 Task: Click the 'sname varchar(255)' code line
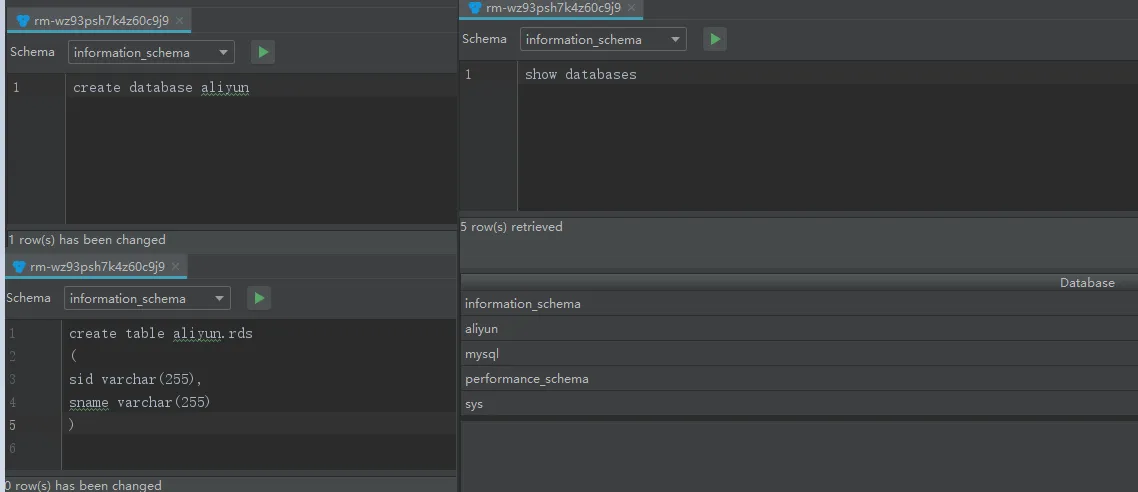[139, 401]
